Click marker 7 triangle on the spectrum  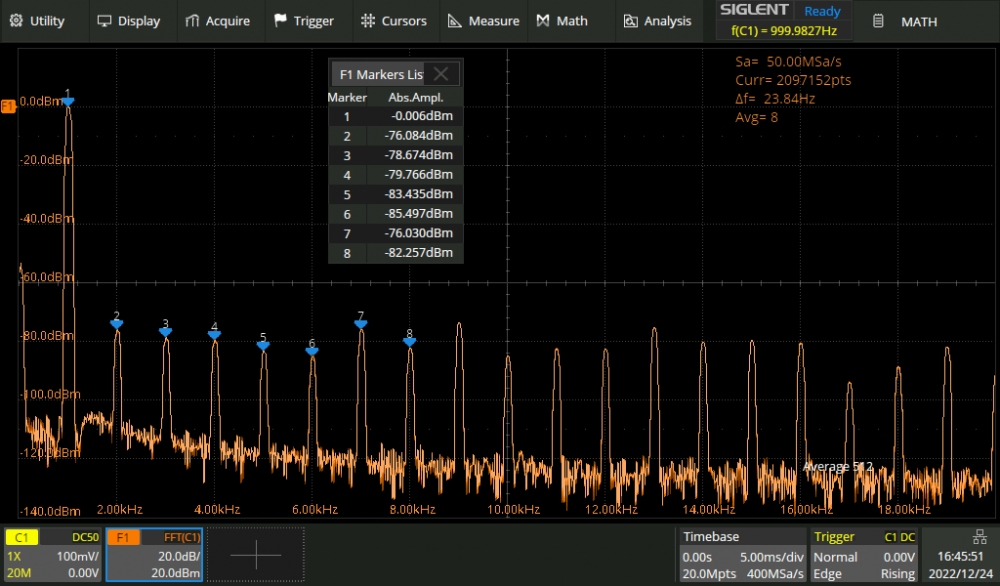[360, 322]
